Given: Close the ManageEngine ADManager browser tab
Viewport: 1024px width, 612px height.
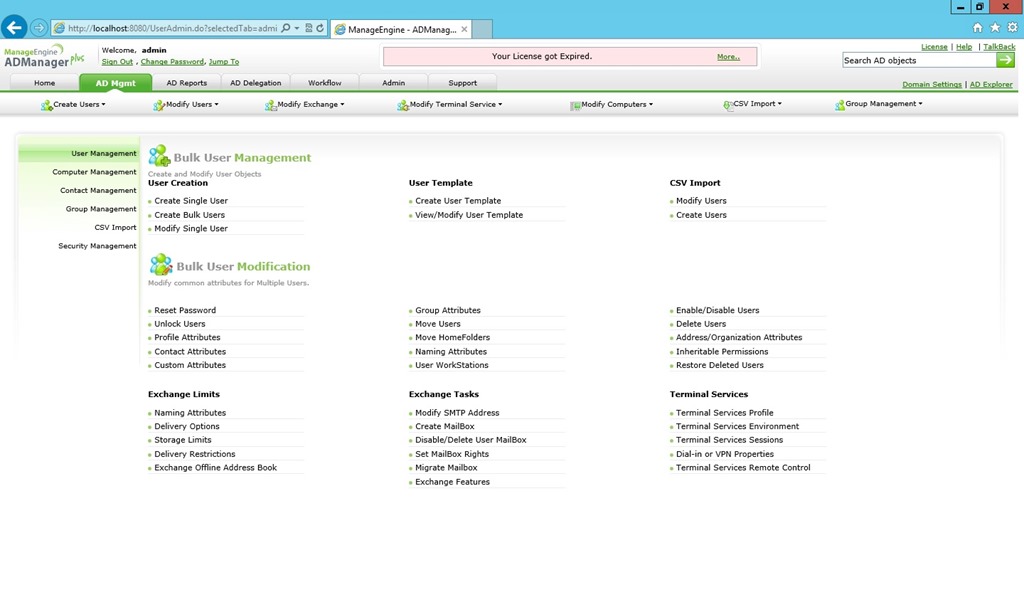Looking at the screenshot, I should point(464,29).
